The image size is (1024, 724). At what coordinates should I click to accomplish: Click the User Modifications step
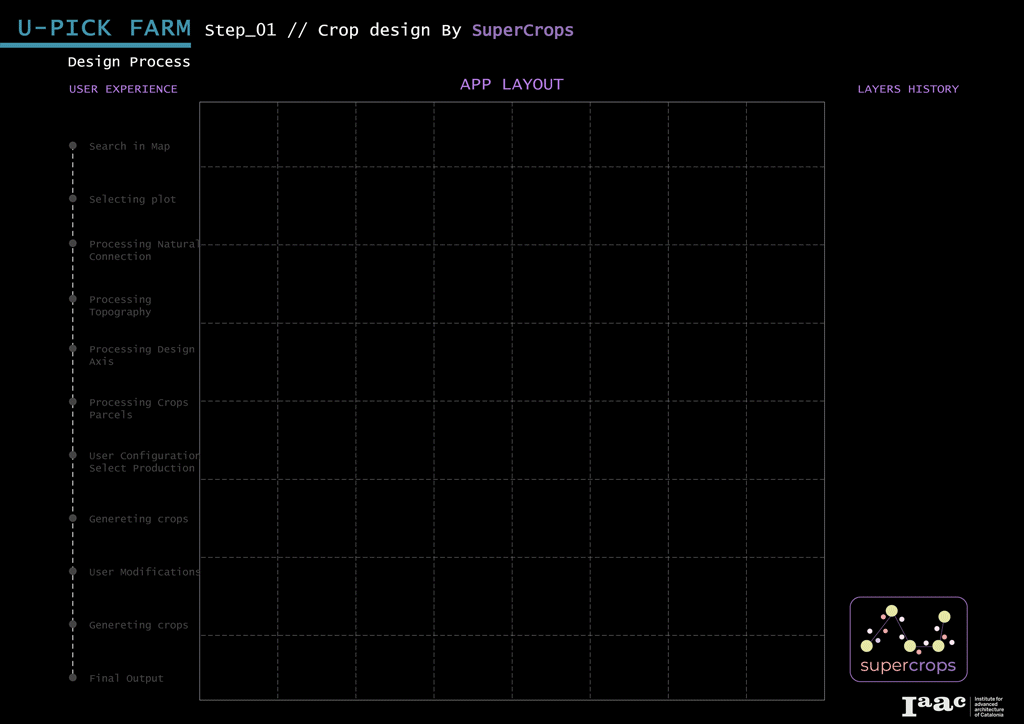144,572
